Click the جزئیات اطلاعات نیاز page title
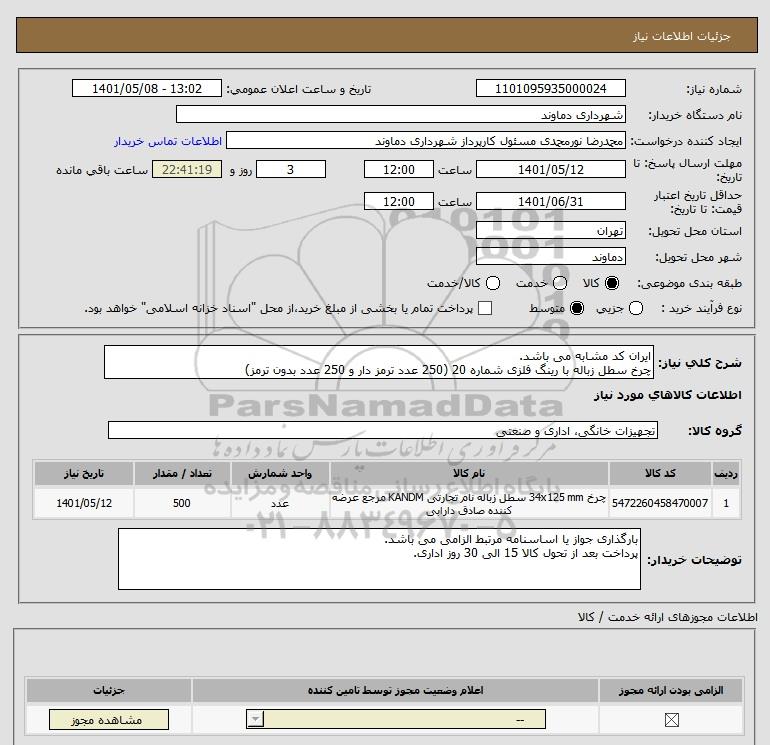The width and height of the screenshot is (770, 745). pyautogui.click(x=682, y=36)
